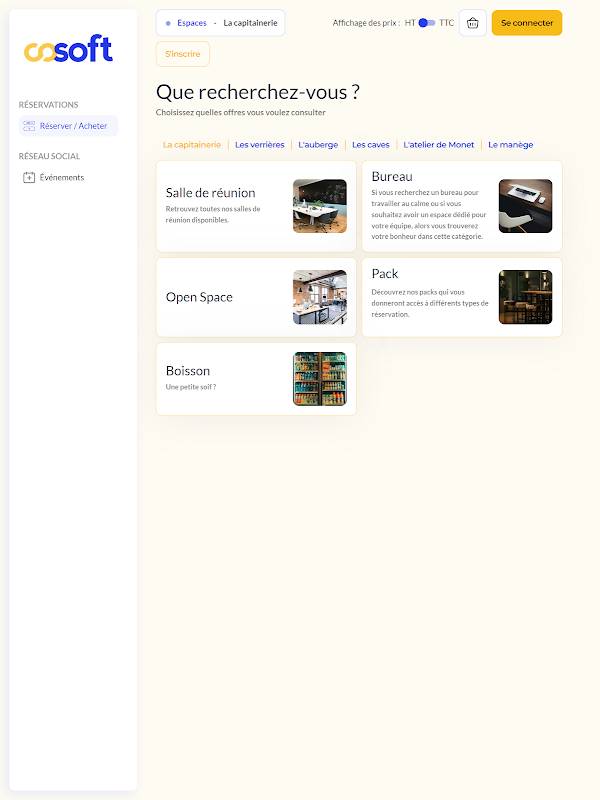Screen dimensions: 600x800
Task: Select the Pack offer card
Action: pyautogui.click(x=462, y=297)
